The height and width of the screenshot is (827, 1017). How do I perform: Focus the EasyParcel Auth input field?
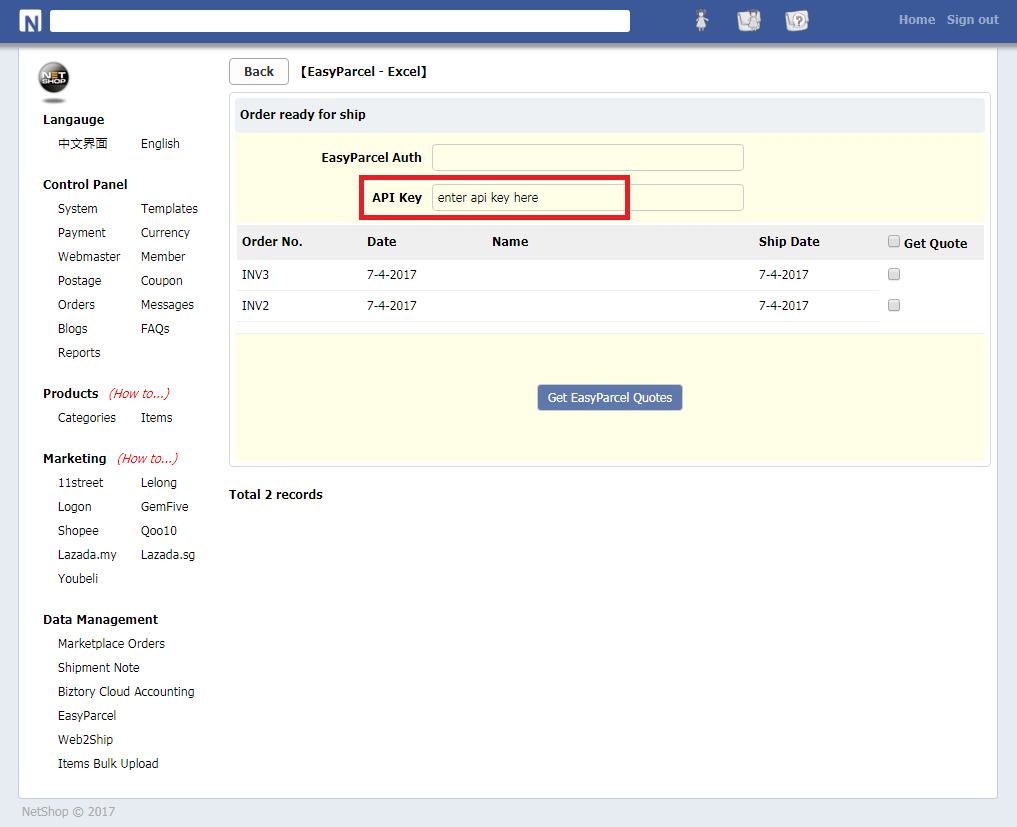click(x=588, y=158)
